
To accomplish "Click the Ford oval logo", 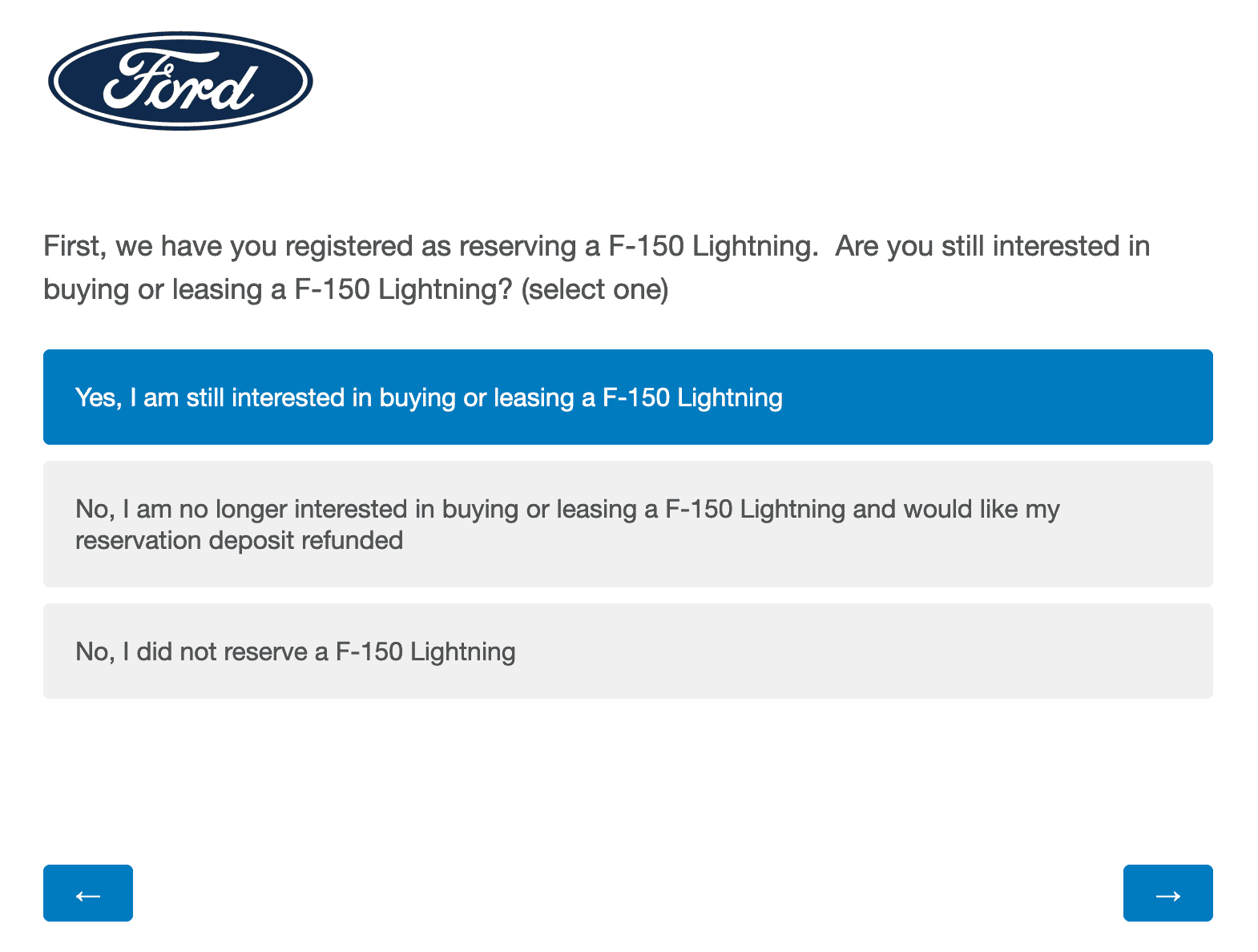I will (180, 81).
